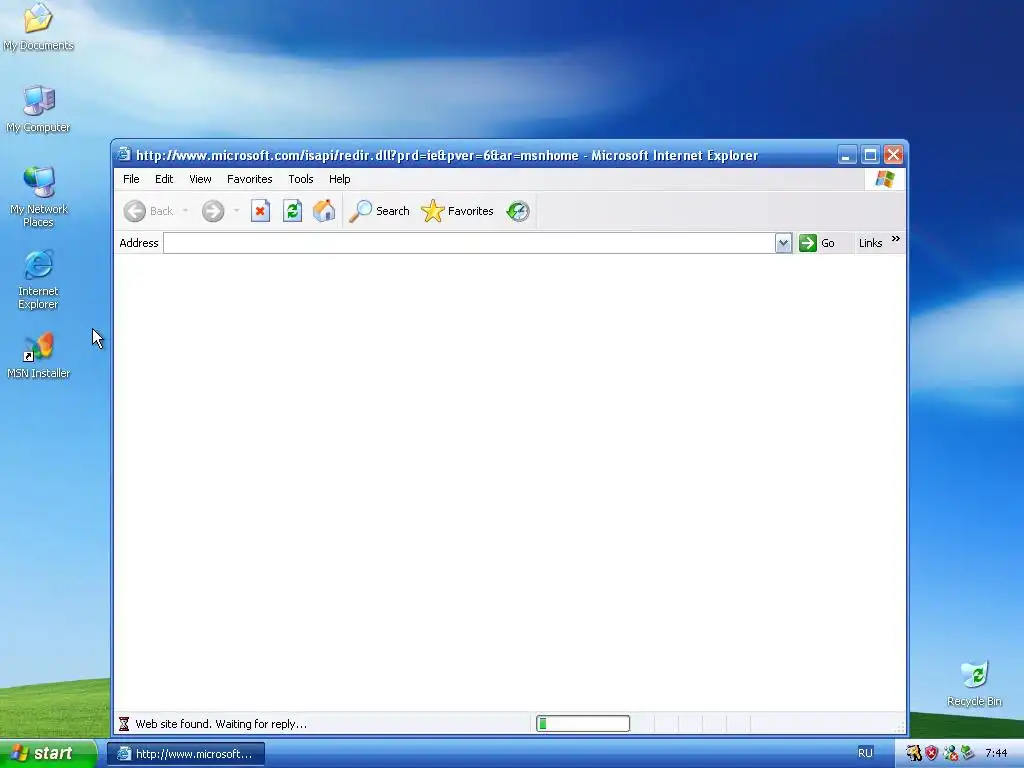Click the 7:44 system clock

click(x=996, y=753)
